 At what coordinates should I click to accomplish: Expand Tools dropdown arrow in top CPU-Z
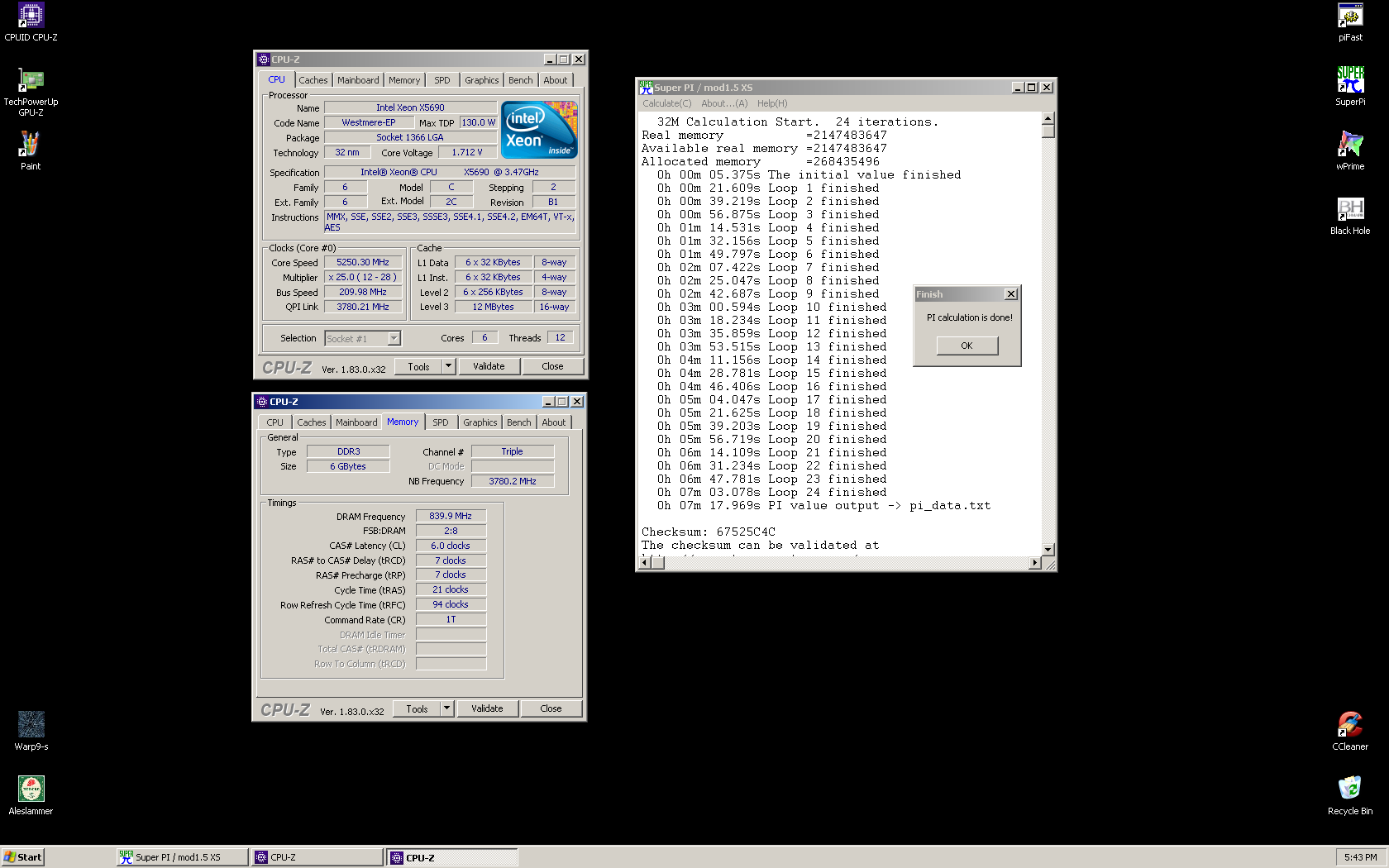[449, 366]
